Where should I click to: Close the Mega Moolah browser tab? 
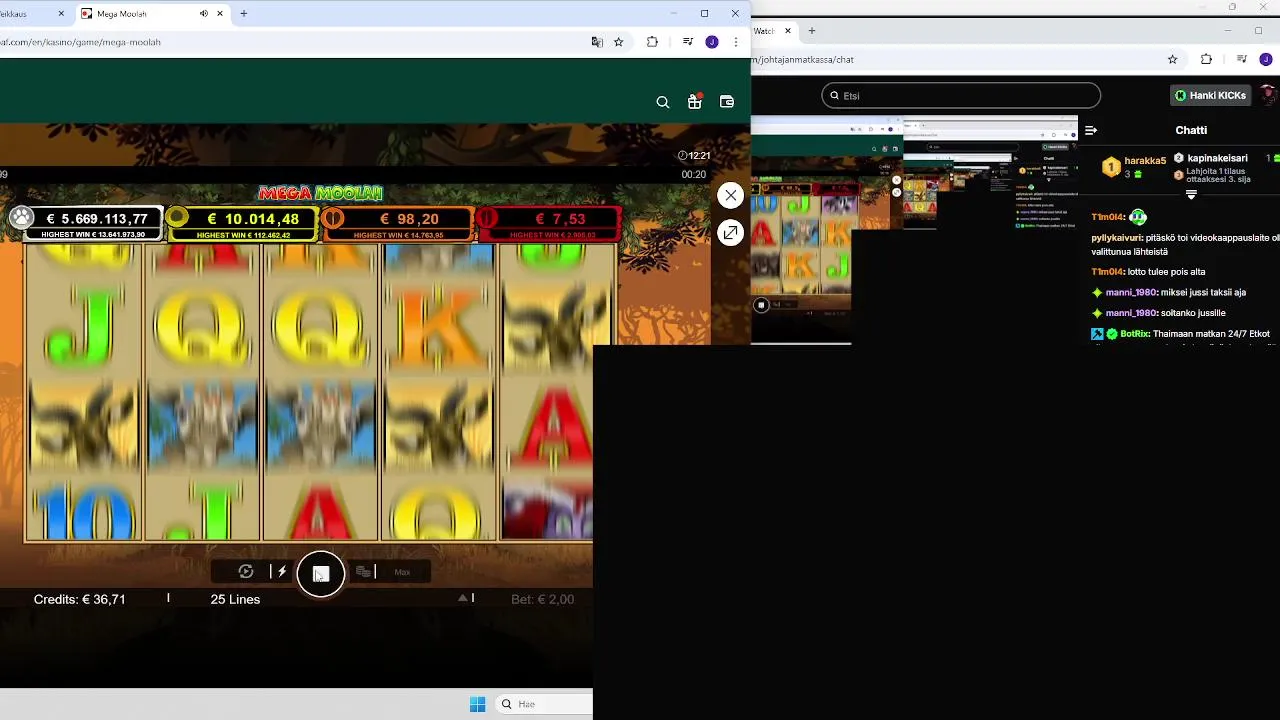pos(220,14)
